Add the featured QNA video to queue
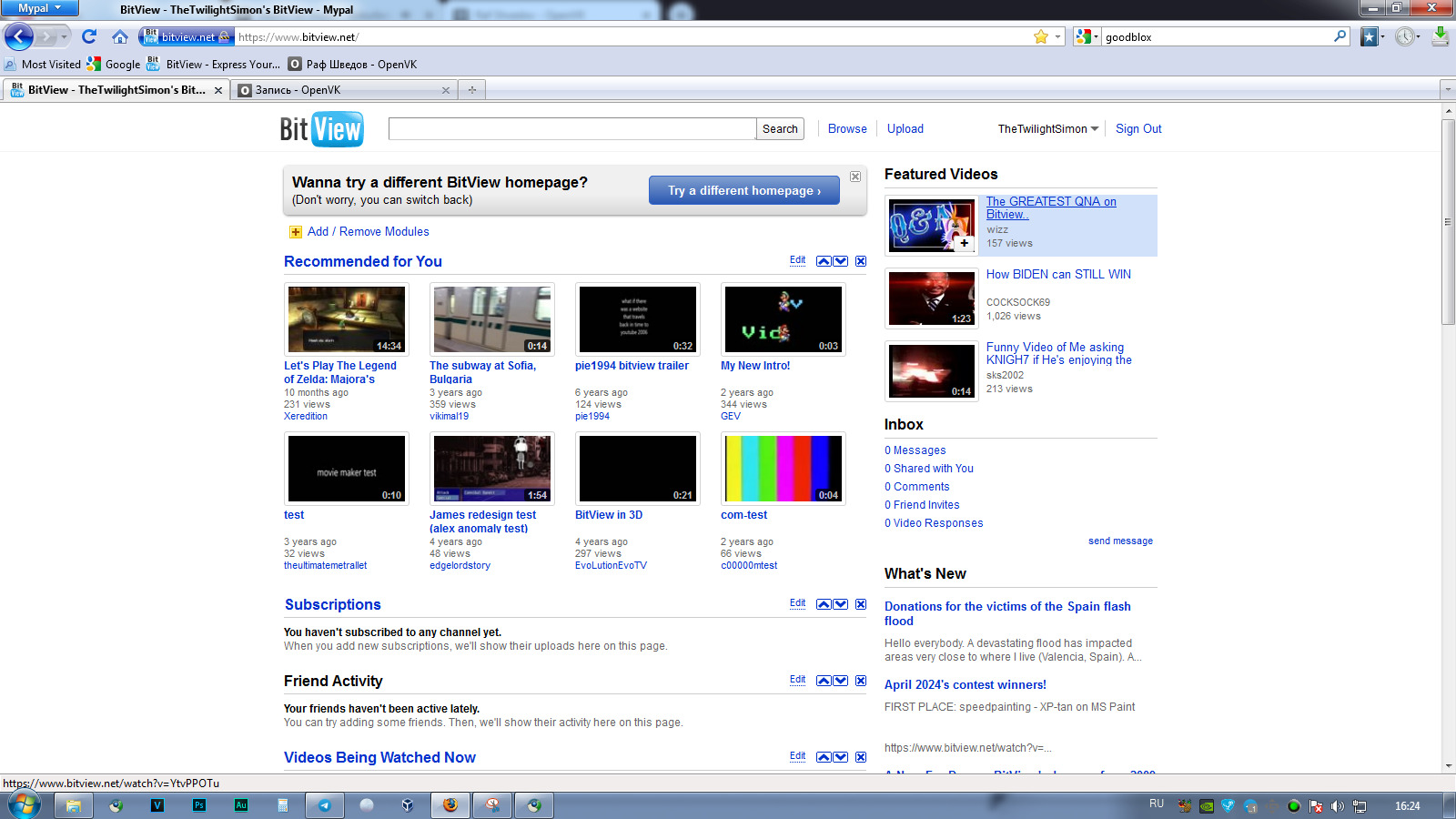 coord(964,243)
